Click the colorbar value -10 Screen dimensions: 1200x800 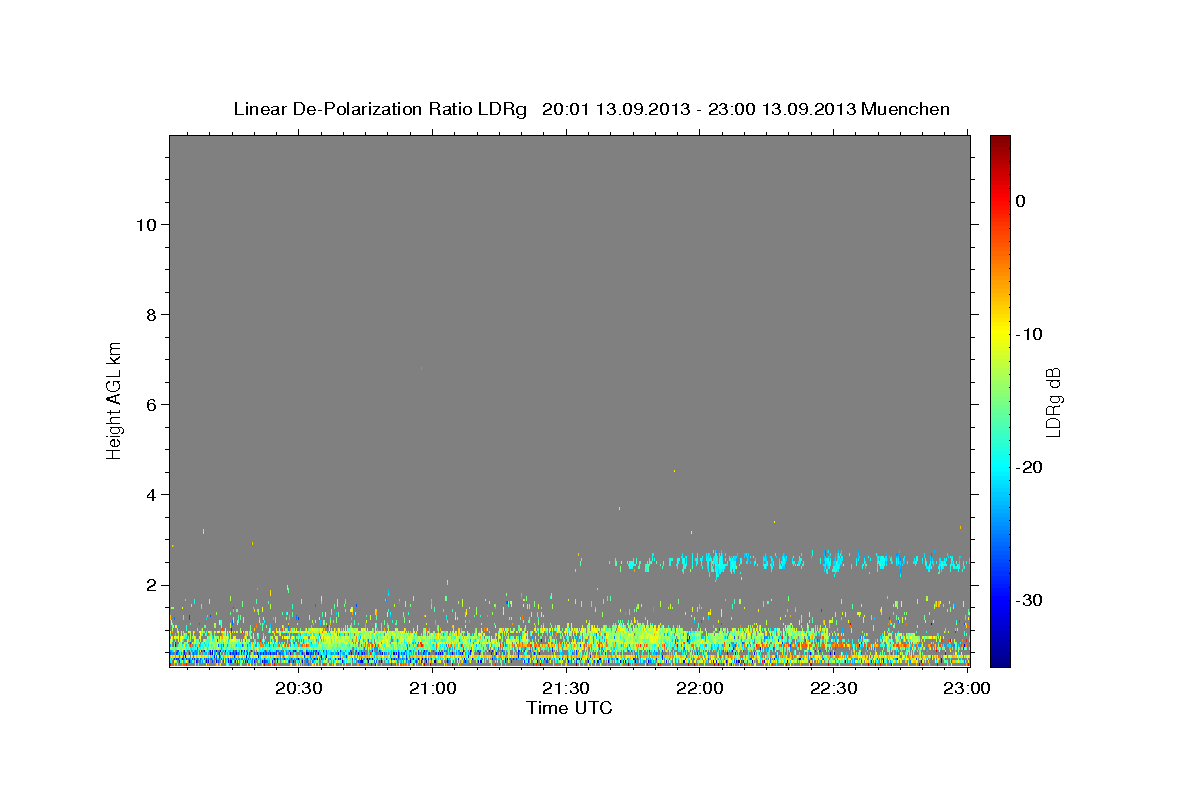coord(1030,334)
